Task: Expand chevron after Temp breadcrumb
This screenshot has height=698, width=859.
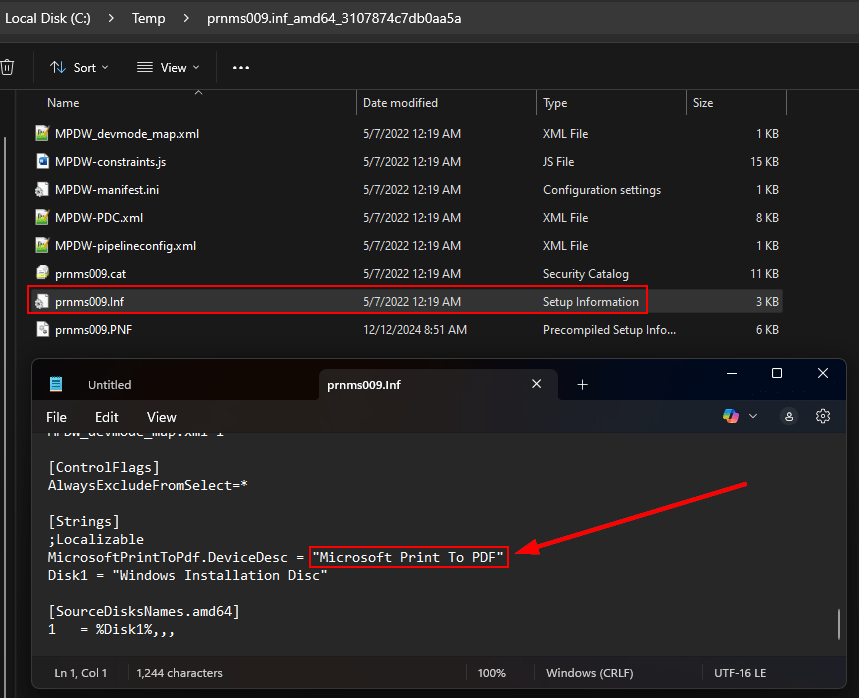Action: point(186,18)
